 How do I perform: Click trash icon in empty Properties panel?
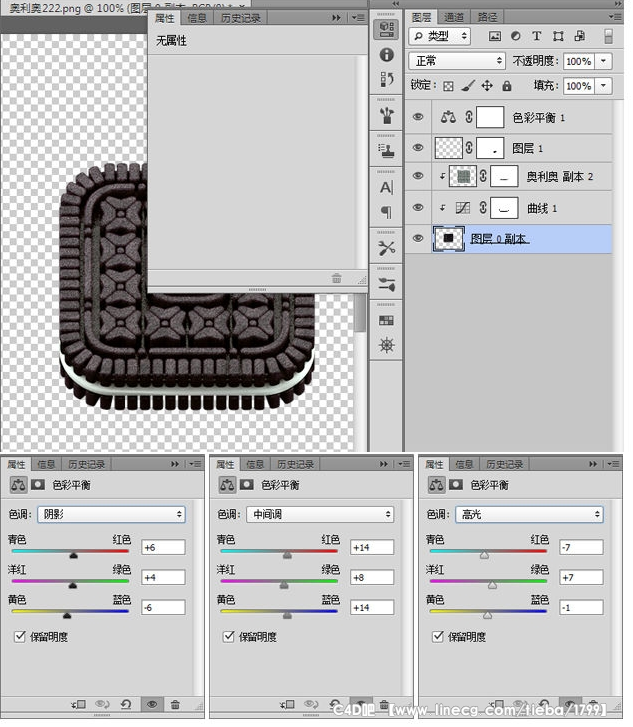point(337,278)
